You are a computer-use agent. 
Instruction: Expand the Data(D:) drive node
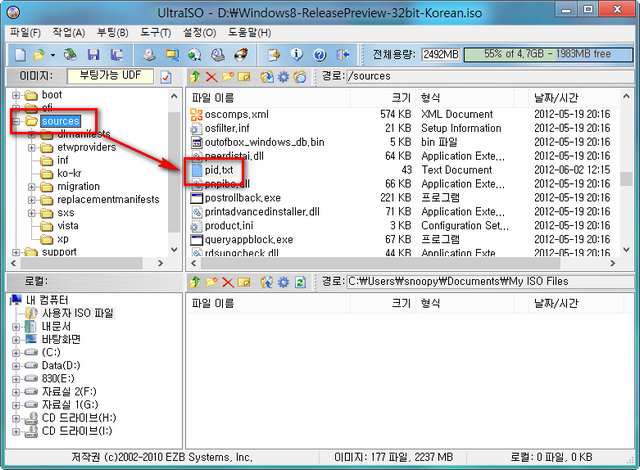point(16,366)
